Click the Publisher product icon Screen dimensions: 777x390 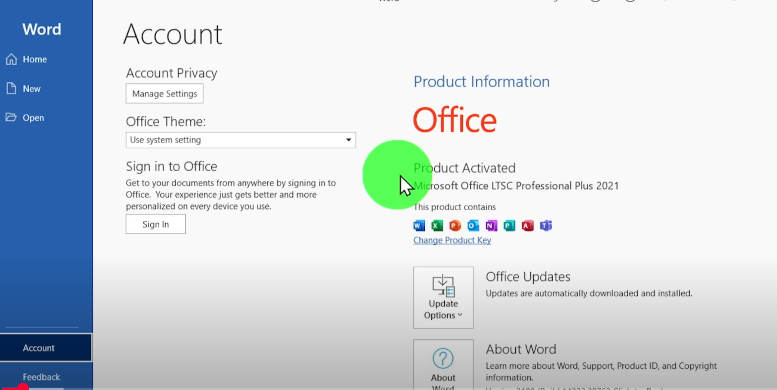tap(509, 225)
